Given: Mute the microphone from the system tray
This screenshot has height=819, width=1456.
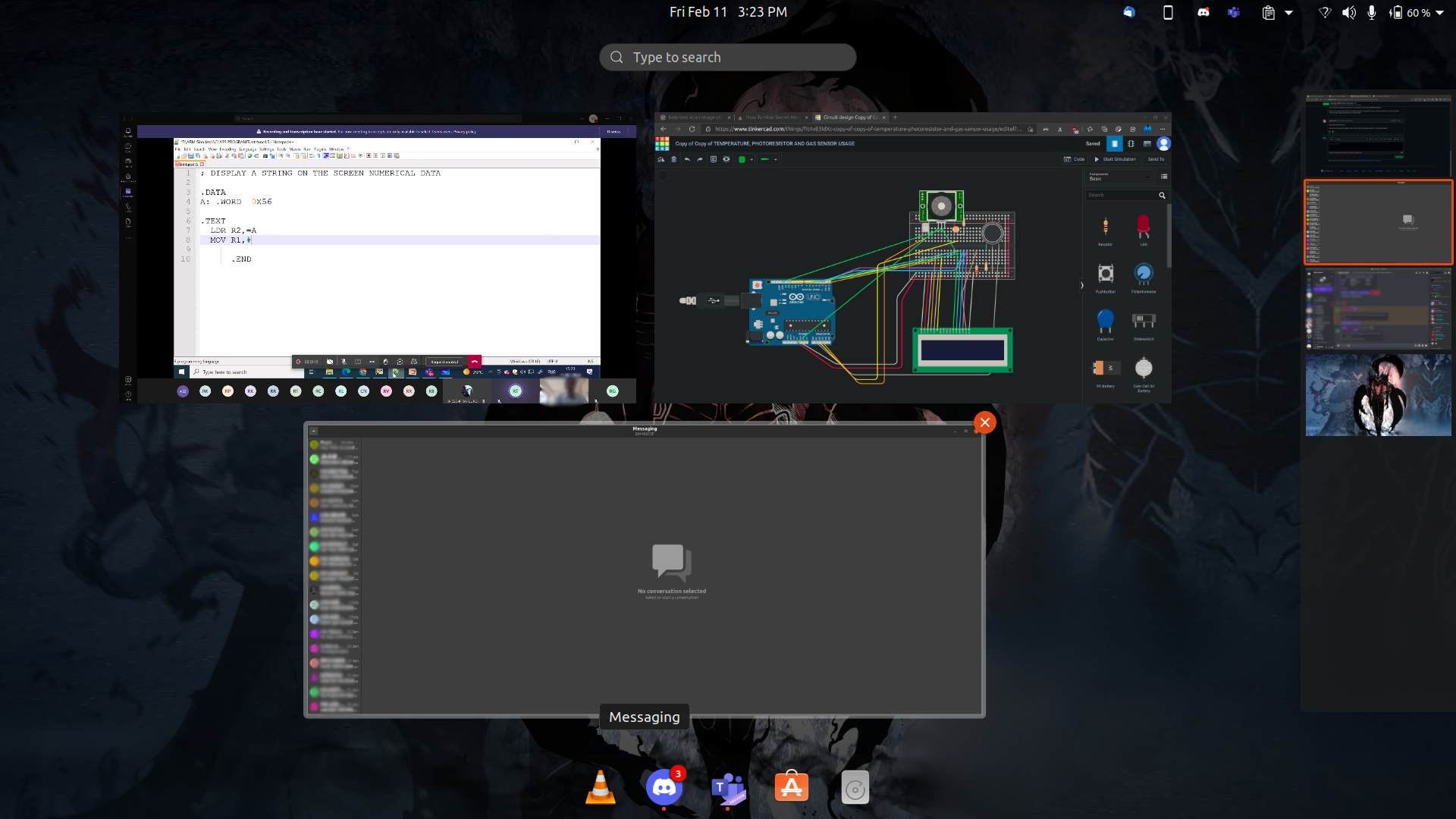Looking at the screenshot, I should pos(1371,13).
